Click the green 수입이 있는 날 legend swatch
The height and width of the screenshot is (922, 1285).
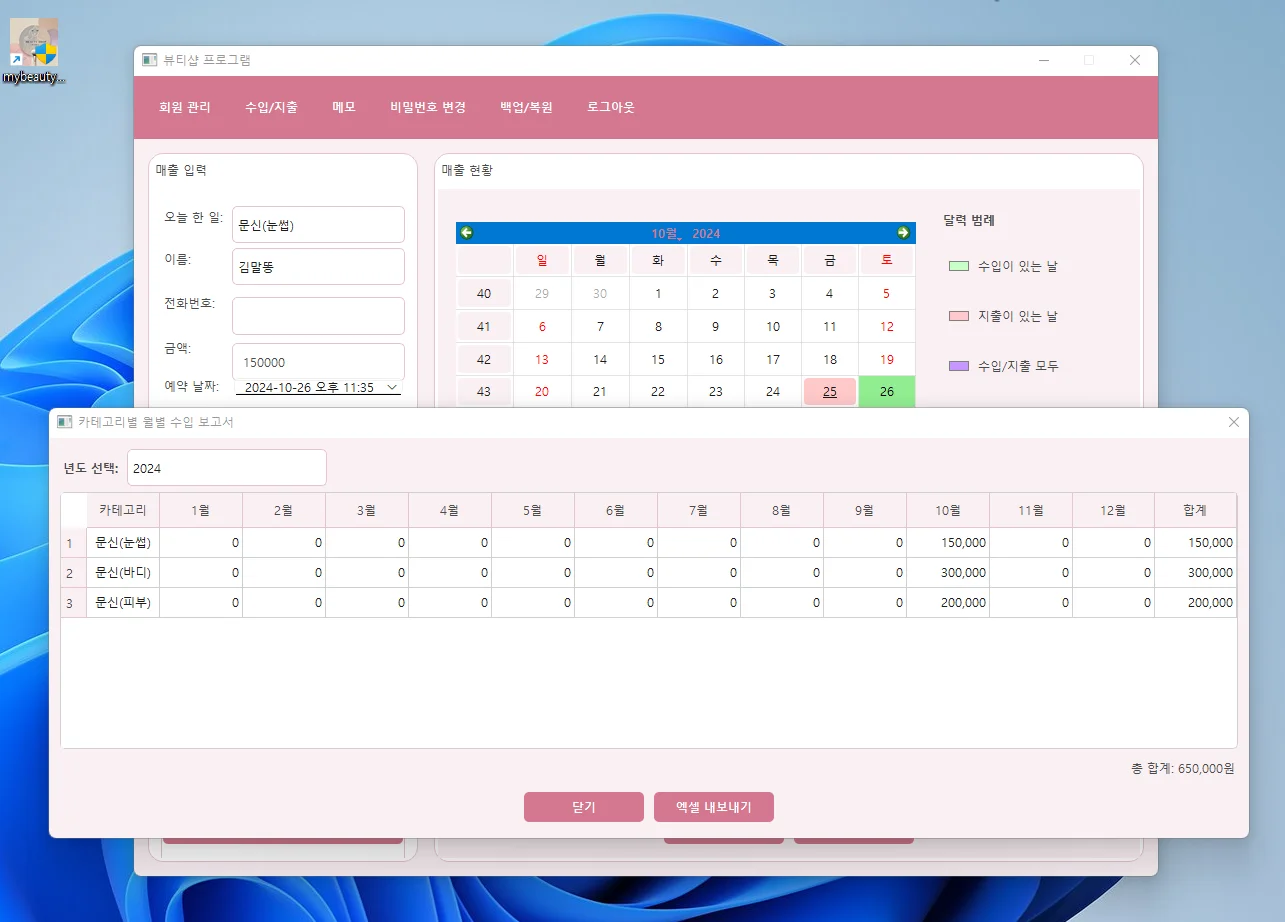(x=958, y=266)
